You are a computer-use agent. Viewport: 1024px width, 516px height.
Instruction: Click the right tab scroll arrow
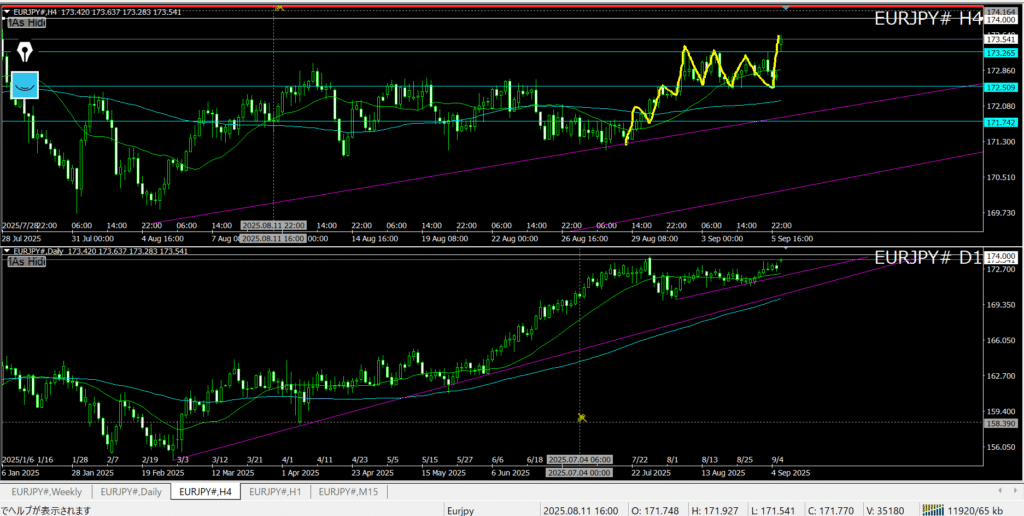(1016, 490)
